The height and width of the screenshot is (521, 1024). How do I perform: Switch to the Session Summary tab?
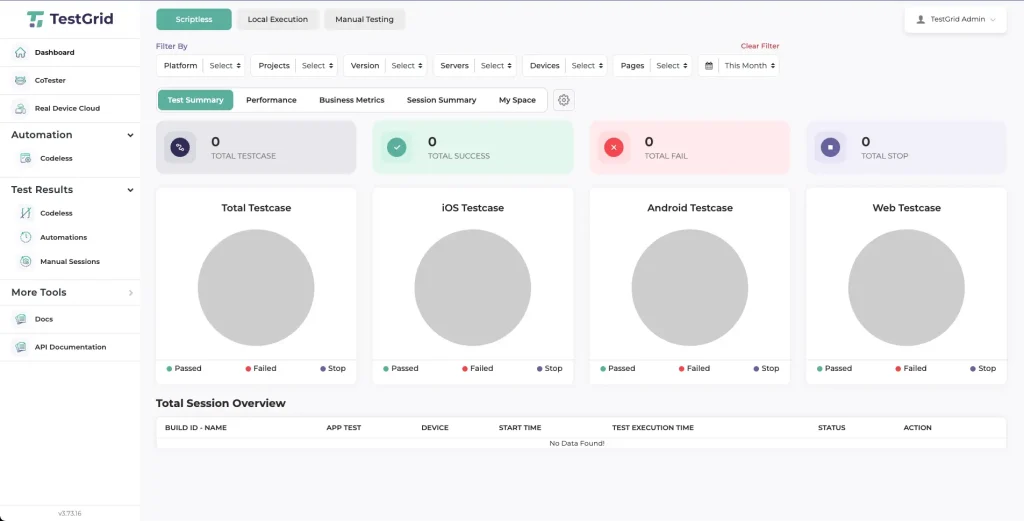441,100
